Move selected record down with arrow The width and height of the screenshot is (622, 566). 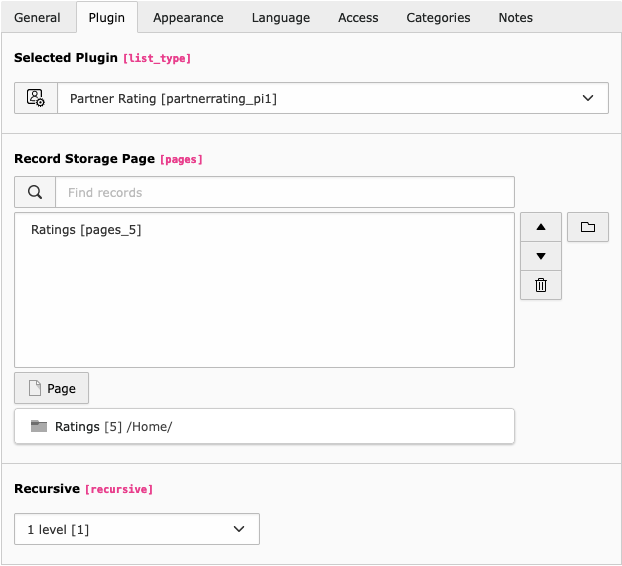[x=541, y=256]
